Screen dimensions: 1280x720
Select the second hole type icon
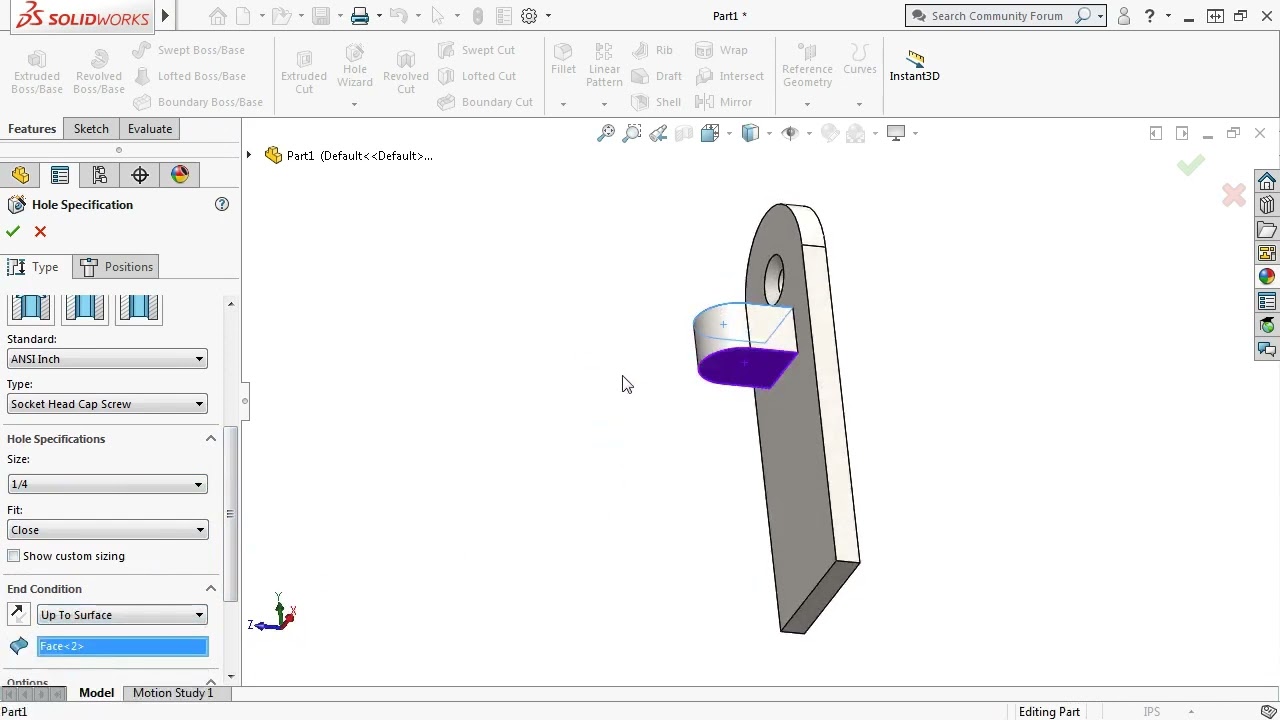pos(84,308)
